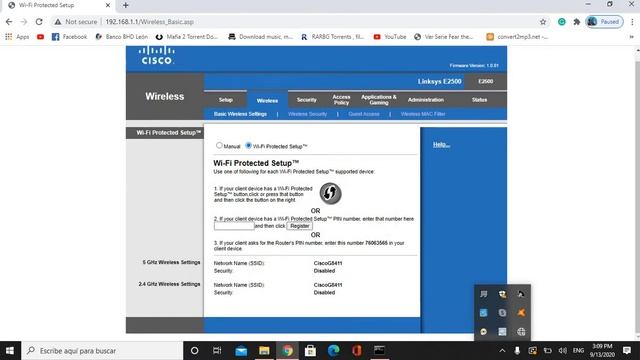
Task: Reload the router page
Action: pyautogui.click(x=39, y=22)
